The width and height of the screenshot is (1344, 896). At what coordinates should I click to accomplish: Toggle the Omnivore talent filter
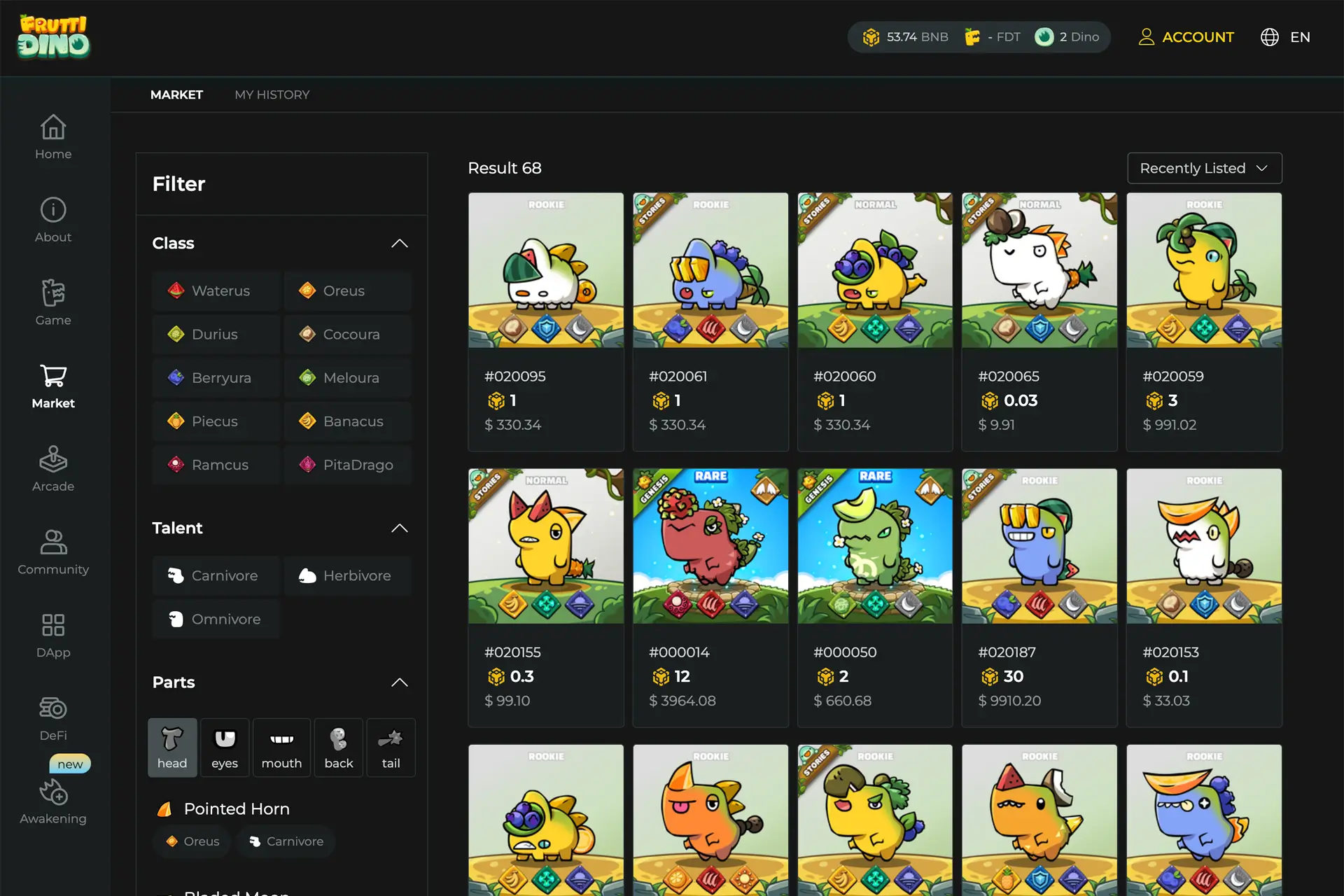click(x=216, y=619)
